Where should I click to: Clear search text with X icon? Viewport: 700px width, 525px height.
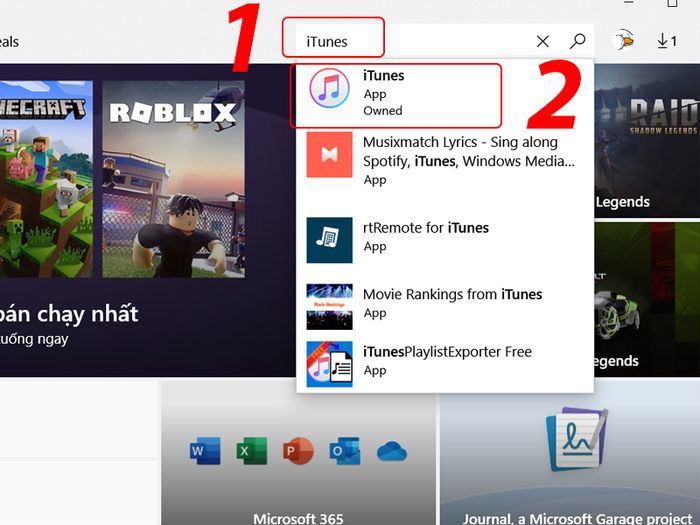tap(543, 41)
